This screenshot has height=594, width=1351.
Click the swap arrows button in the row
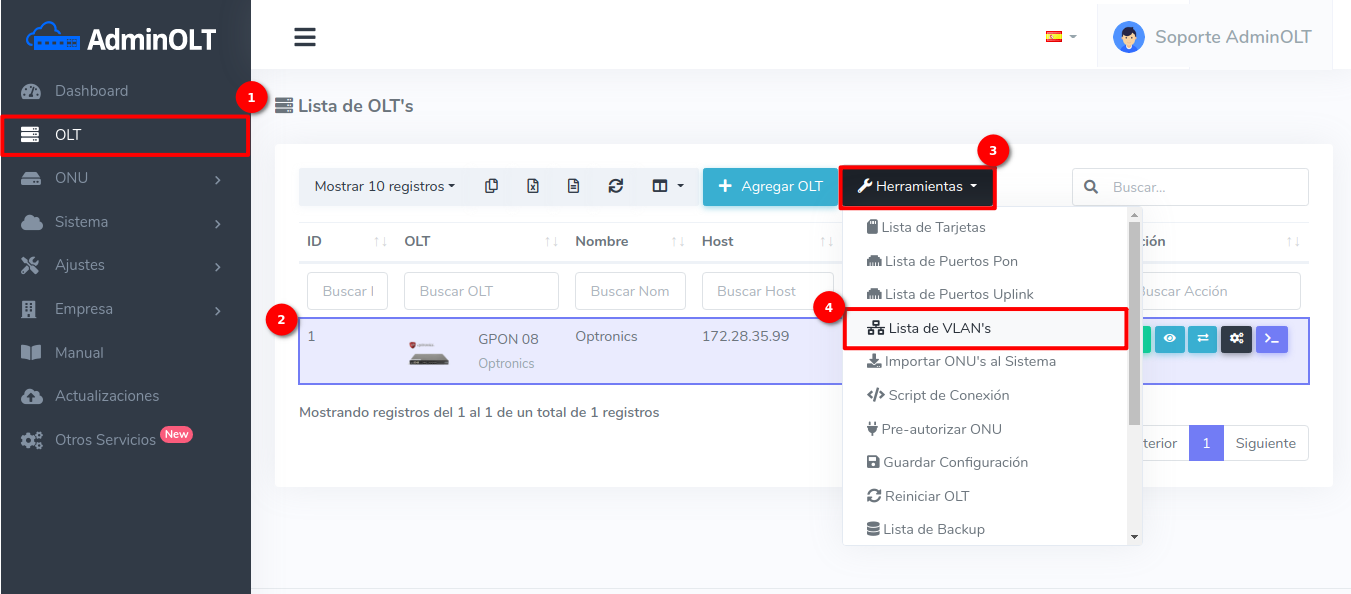click(x=1202, y=339)
